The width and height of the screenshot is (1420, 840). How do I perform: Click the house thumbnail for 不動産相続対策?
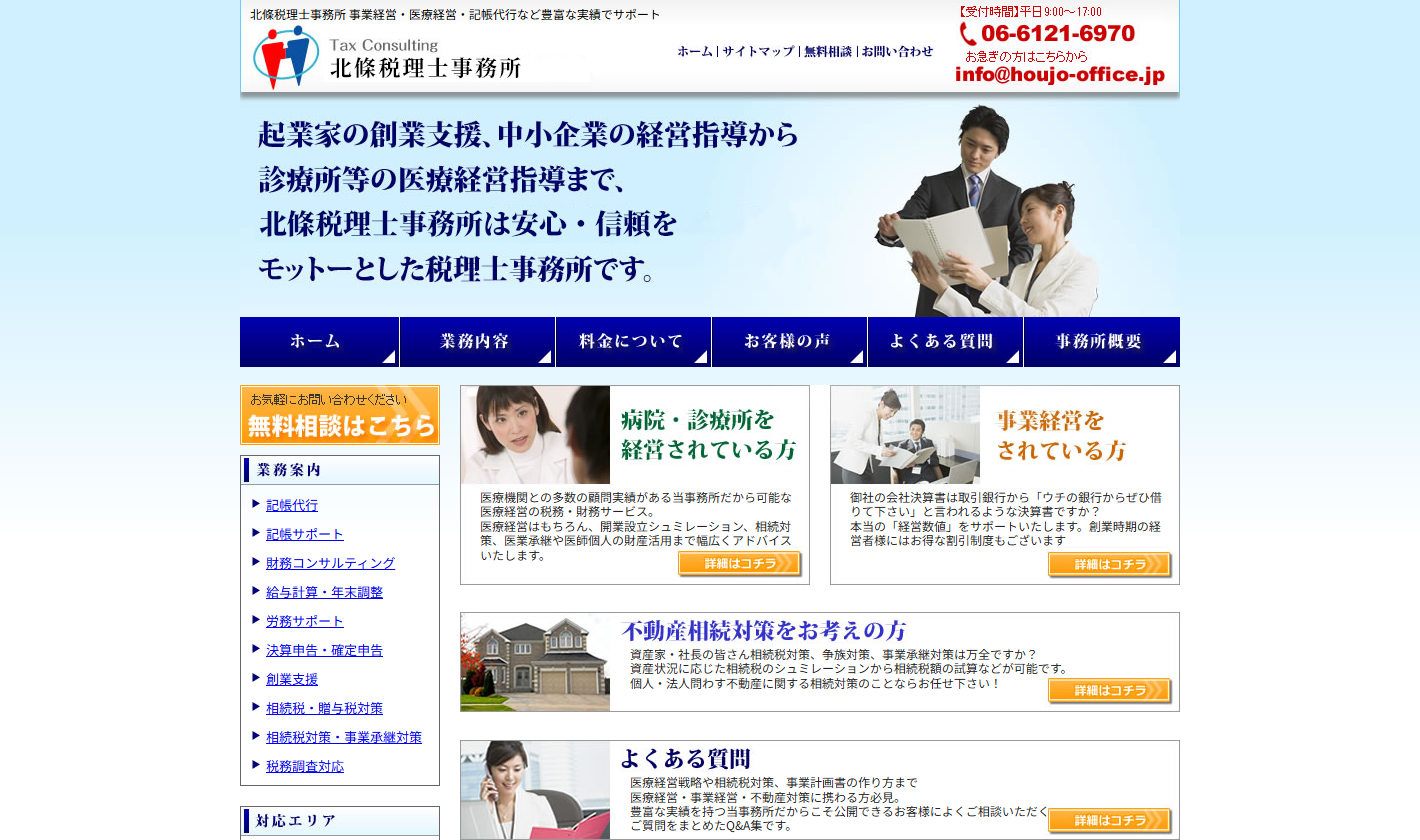pos(535,662)
